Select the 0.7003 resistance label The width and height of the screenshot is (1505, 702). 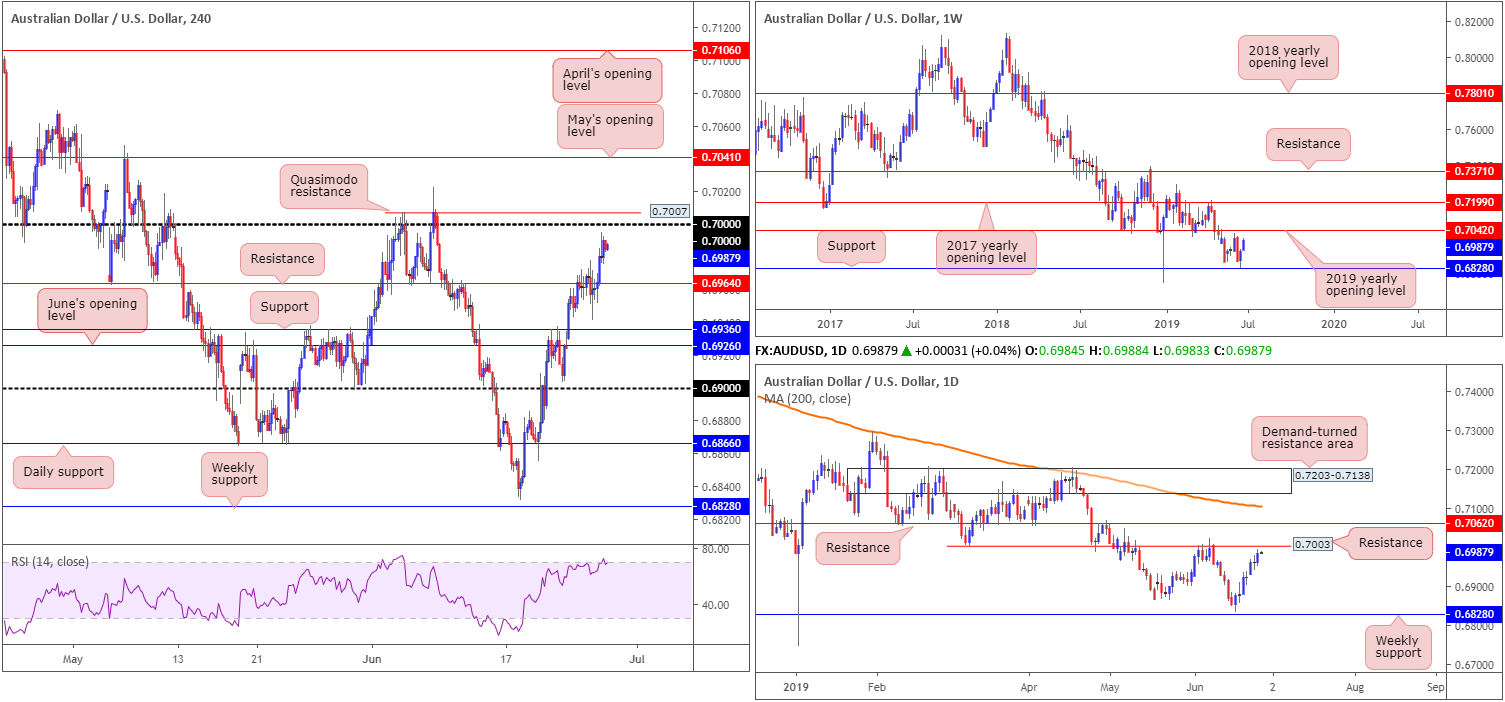tap(1312, 546)
